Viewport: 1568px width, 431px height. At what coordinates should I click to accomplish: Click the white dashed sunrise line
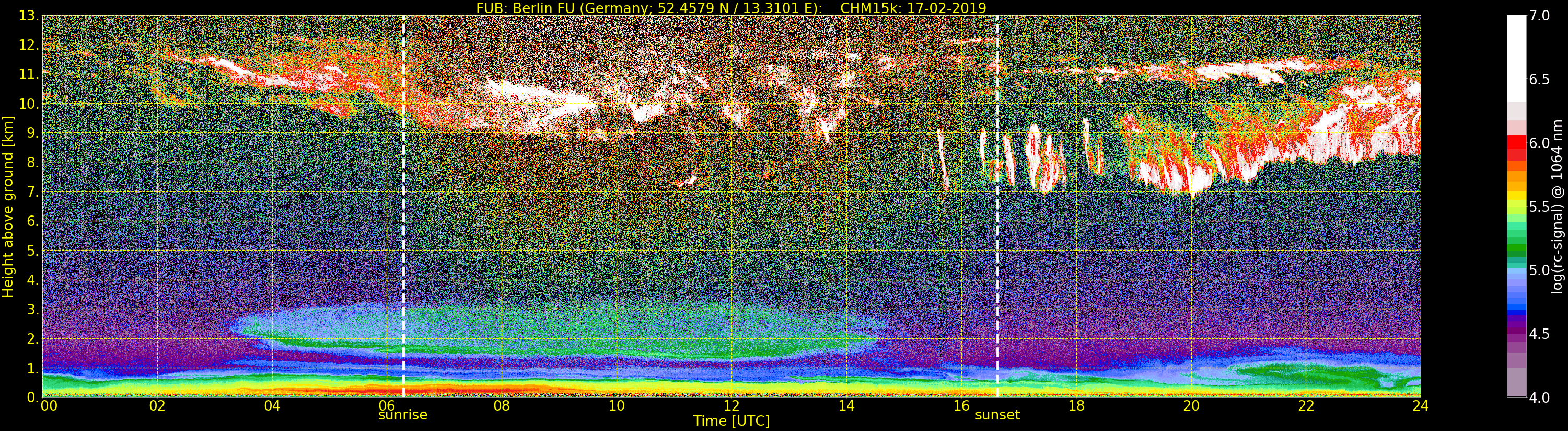click(x=403, y=206)
